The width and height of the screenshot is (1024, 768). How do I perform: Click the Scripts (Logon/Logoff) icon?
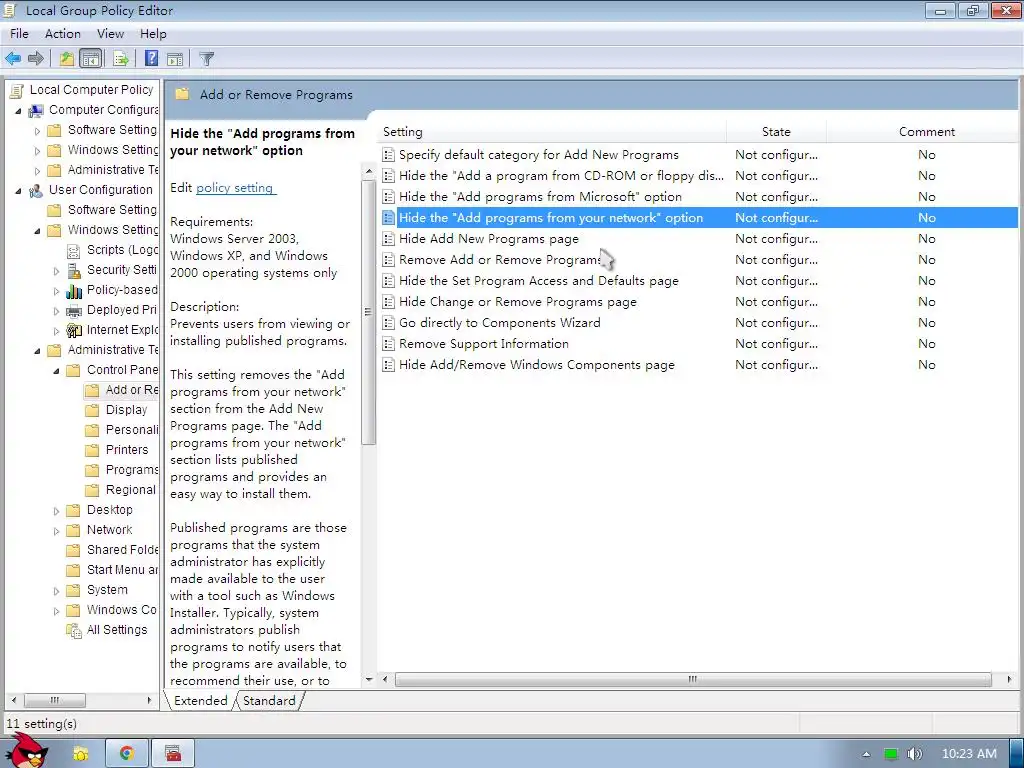pos(74,250)
